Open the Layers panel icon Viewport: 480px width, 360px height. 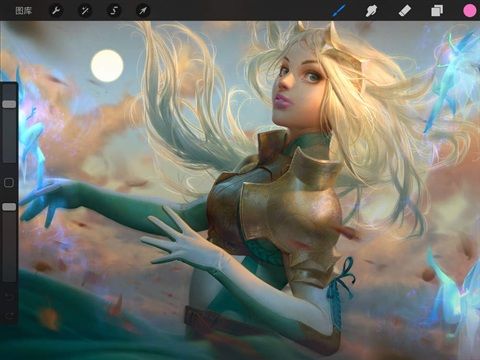pyautogui.click(x=437, y=10)
